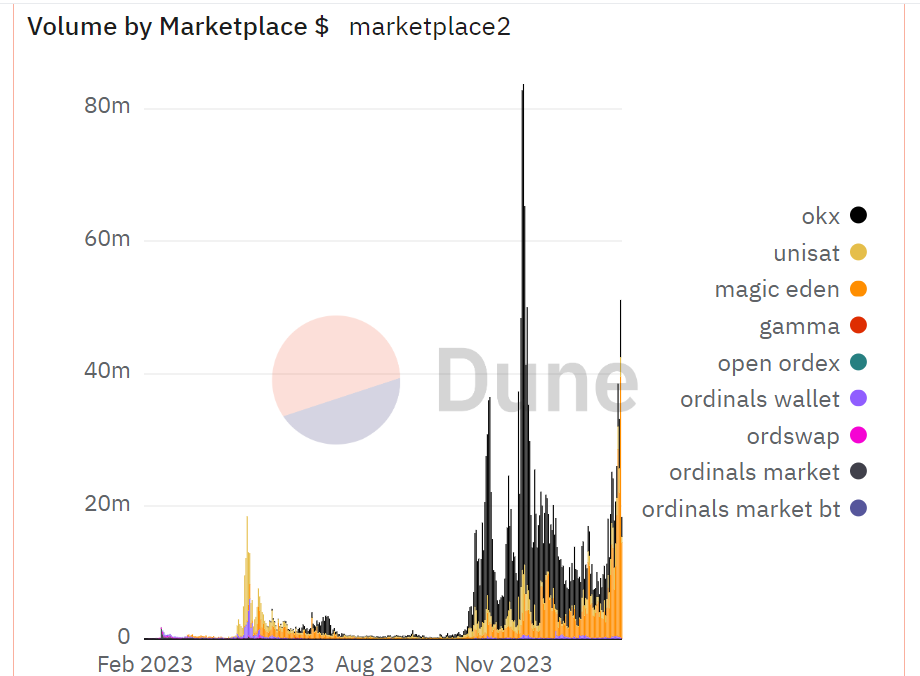Toggle the magic eden legend entry
This screenshot has height=676, width=920.
click(790, 289)
